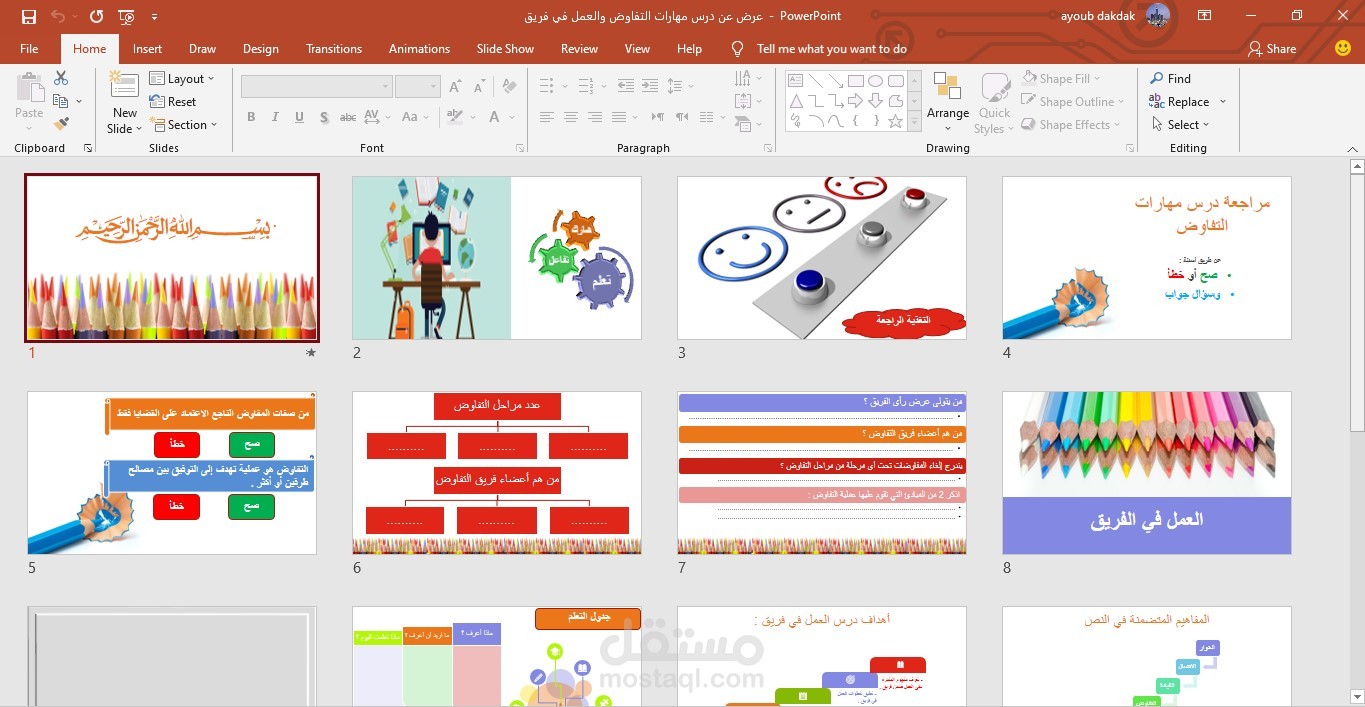Expand the shapes gallery More arrow
This screenshot has width=1365, height=707.
pyautogui.click(x=914, y=121)
